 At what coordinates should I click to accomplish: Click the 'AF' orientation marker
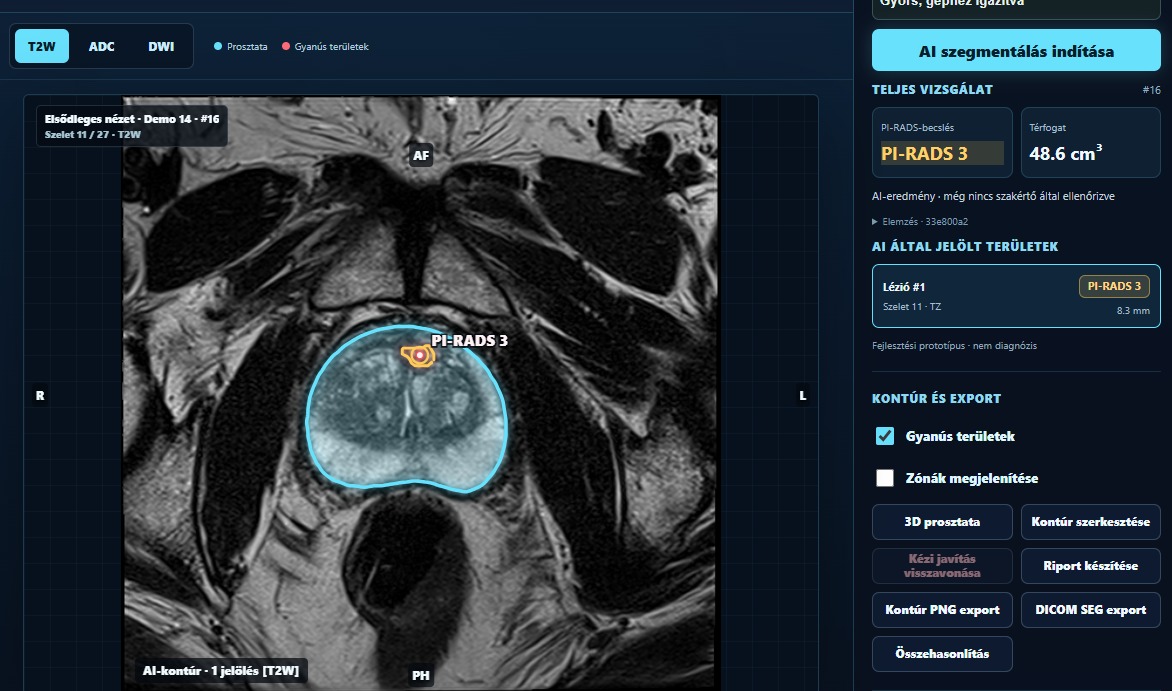click(421, 156)
